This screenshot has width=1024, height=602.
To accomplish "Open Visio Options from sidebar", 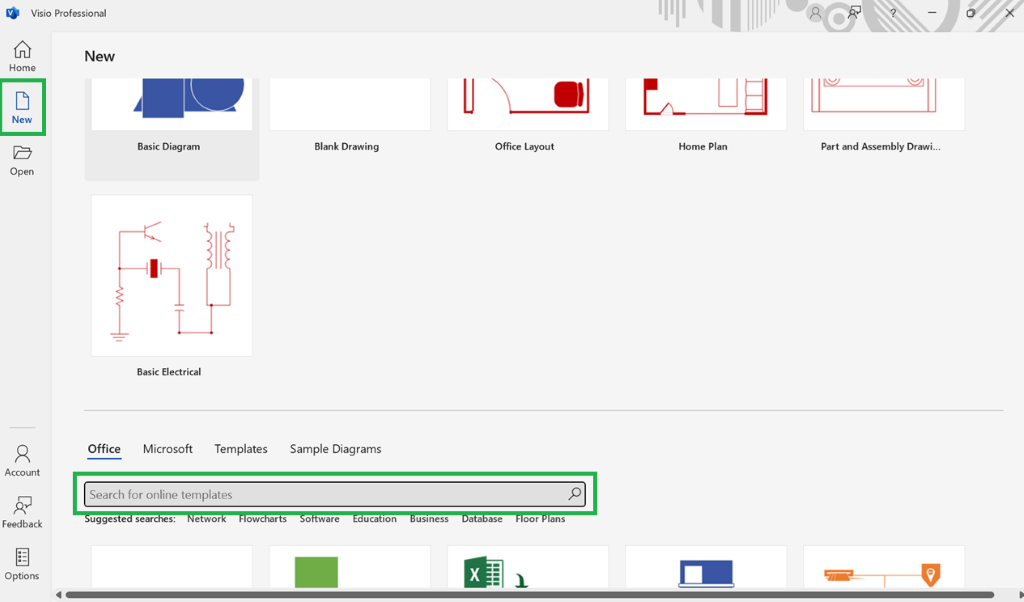I will pos(22,564).
